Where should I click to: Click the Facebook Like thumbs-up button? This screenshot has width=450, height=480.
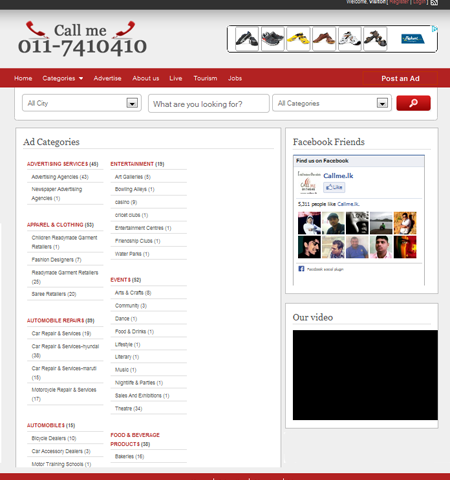(334, 187)
